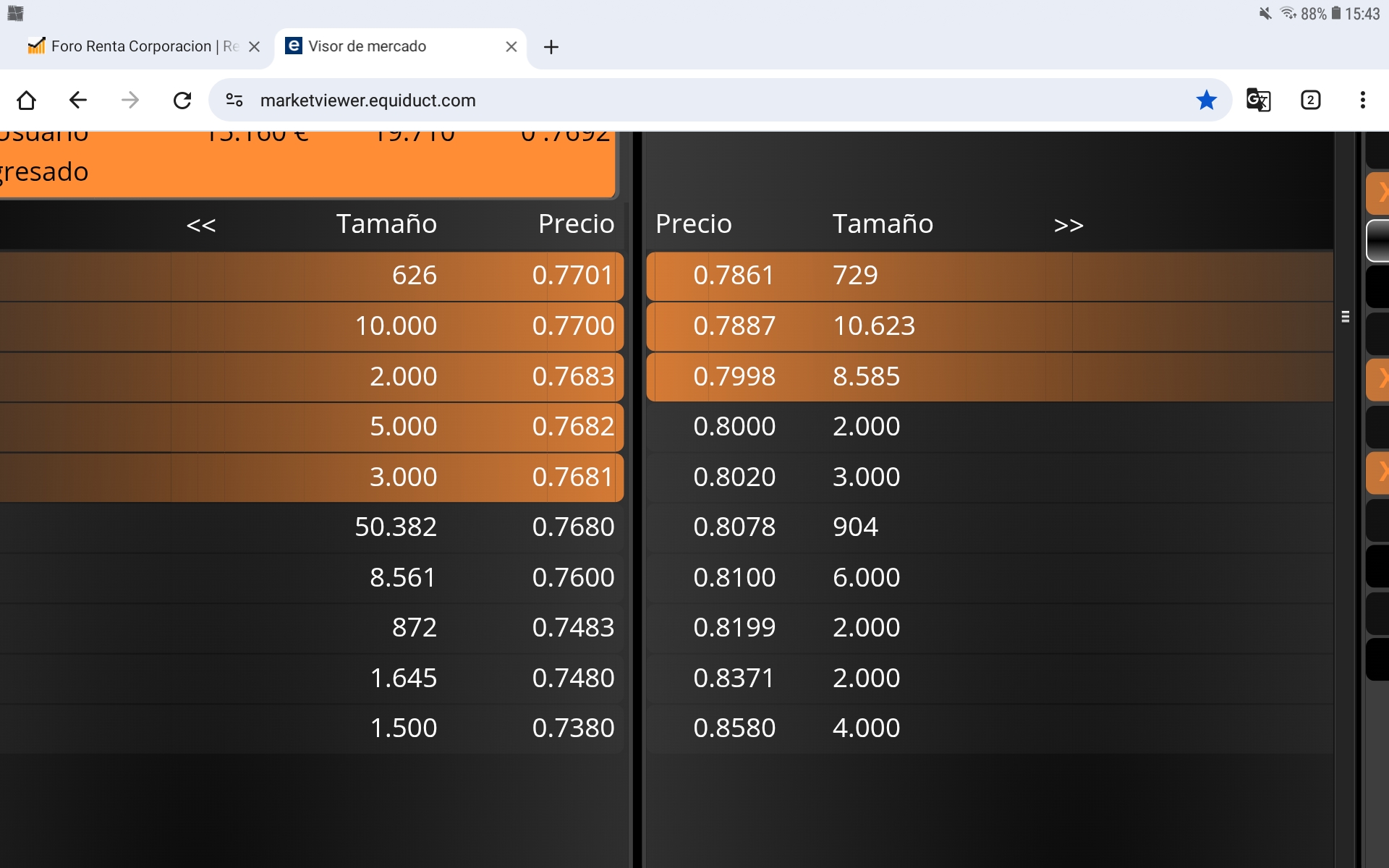Expand bid depth with << arrows
This screenshot has height=868, width=1389.
pyautogui.click(x=201, y=225)
